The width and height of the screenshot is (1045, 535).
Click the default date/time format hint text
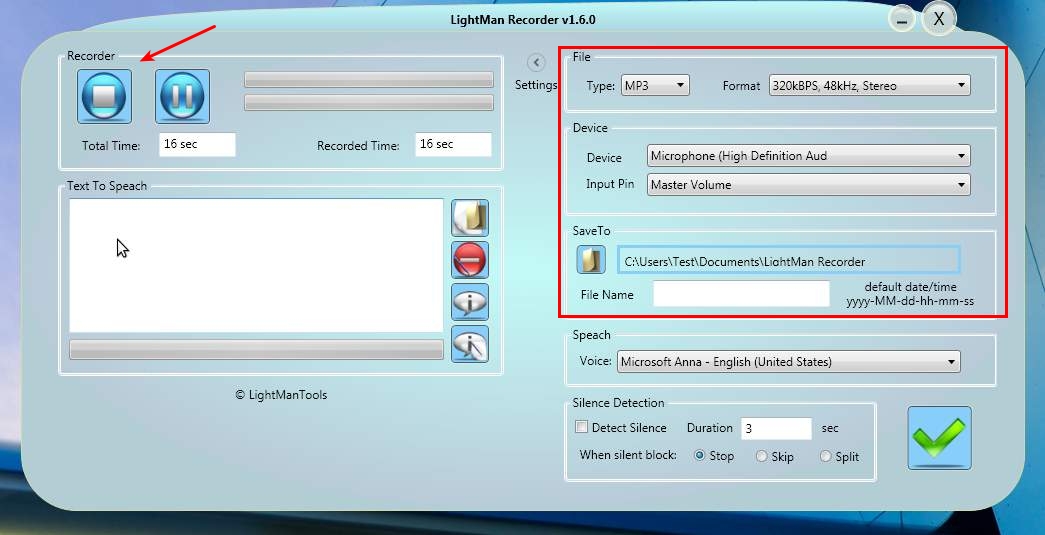[x=910, y=294]
